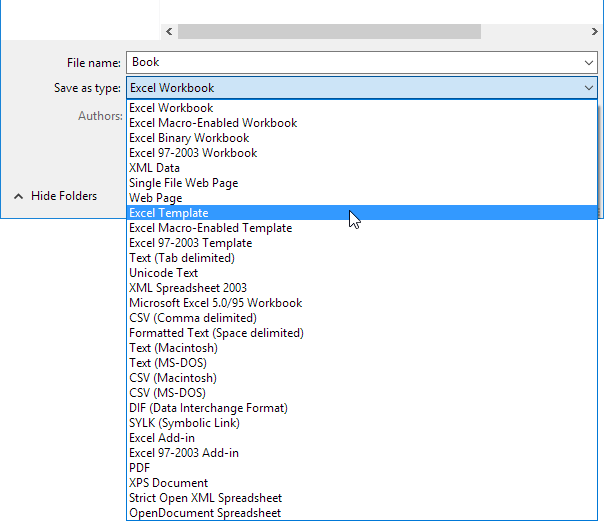The width and height of the screenshot is (604, 521).
Task: Select Excel Template from the type list
Action: tap(169, 213)
